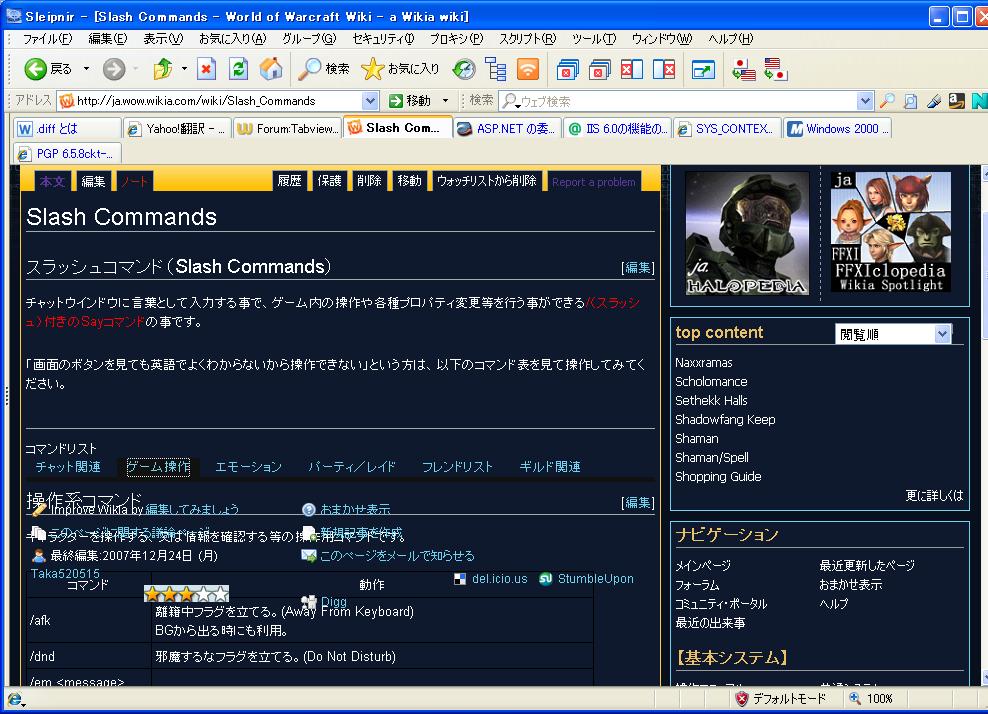The height and width of the screenshot is (714, 988).
Task: Click the folder Up one level icon
Action: 163,69
